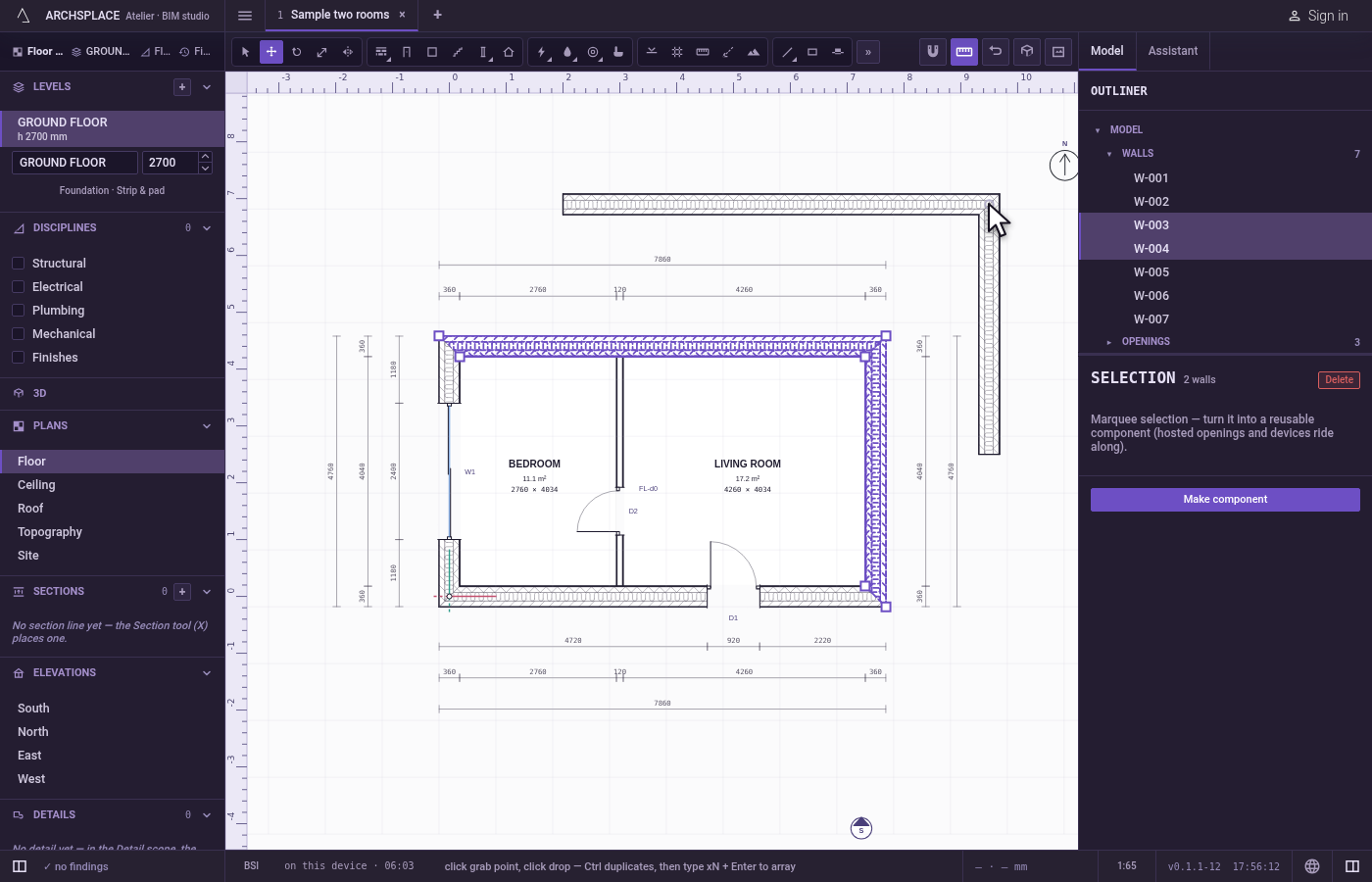Select the arrow pointer tool
This screenshot has height=882, width=1372.
(x=246, y=52)
